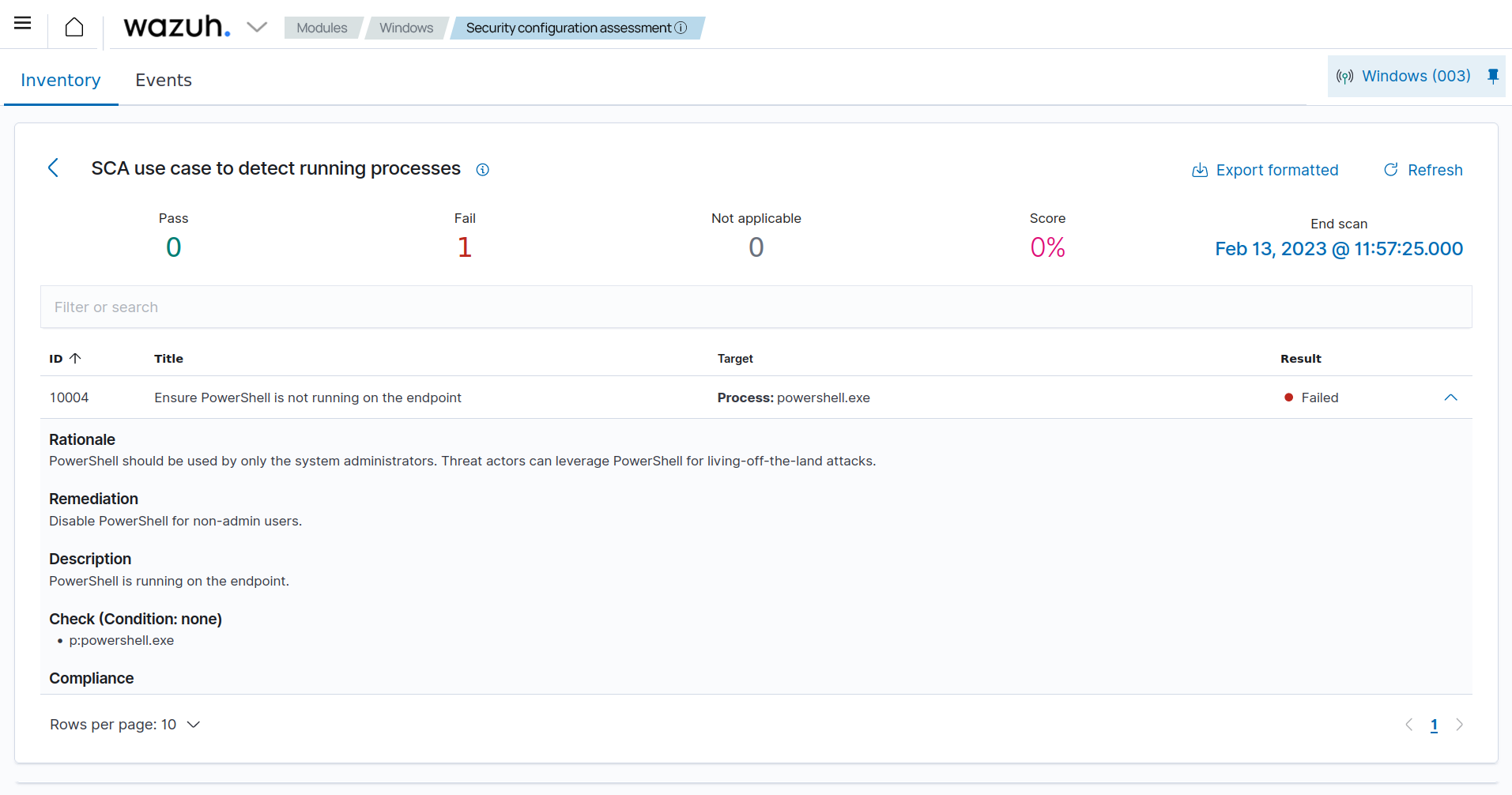Show policy info next to SCA title
The image size is (1512, 795).
coord(483,170)
